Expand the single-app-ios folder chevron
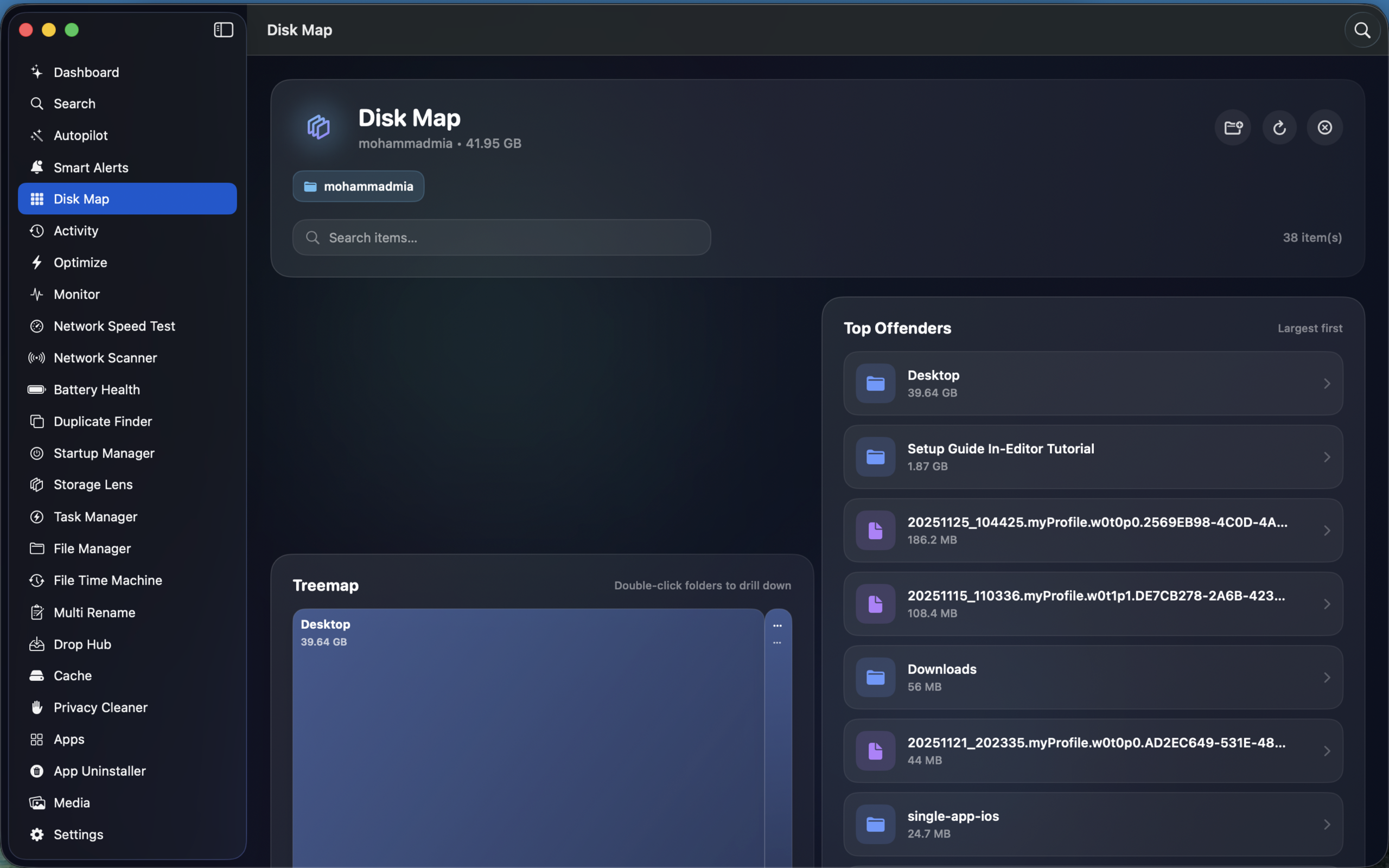The image size is (1389, 868). click(x=1327, y=825)
